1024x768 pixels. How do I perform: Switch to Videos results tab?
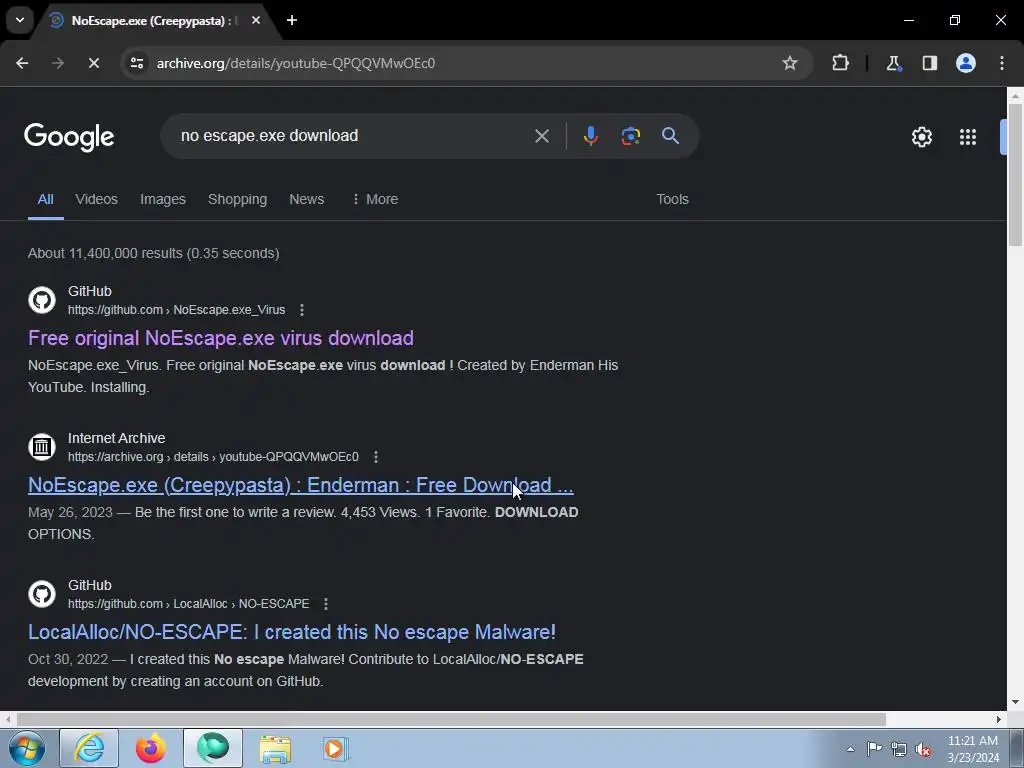click(96, 199)
